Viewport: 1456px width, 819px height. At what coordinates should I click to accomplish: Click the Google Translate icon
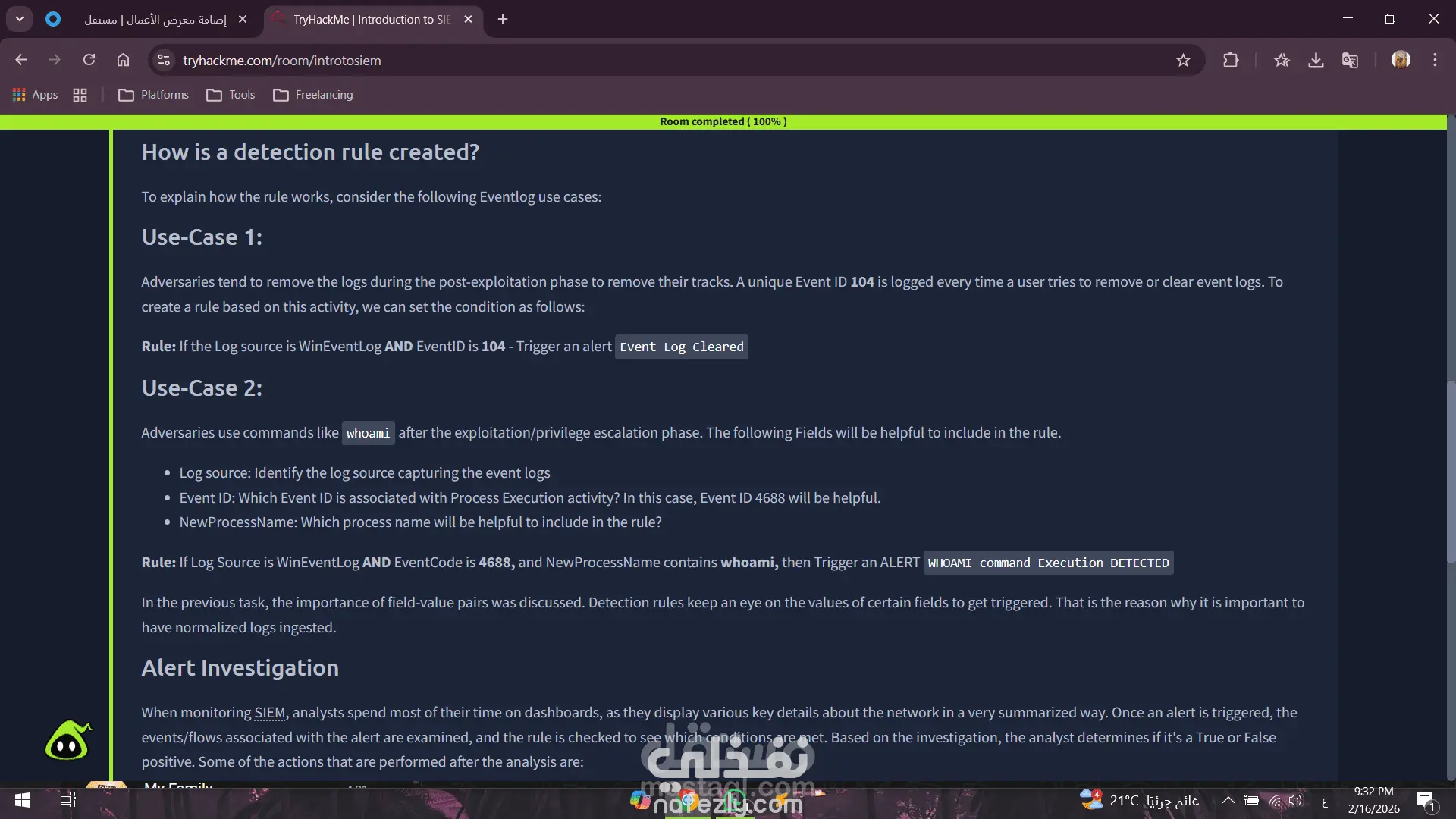click(x=1350, y=60)
